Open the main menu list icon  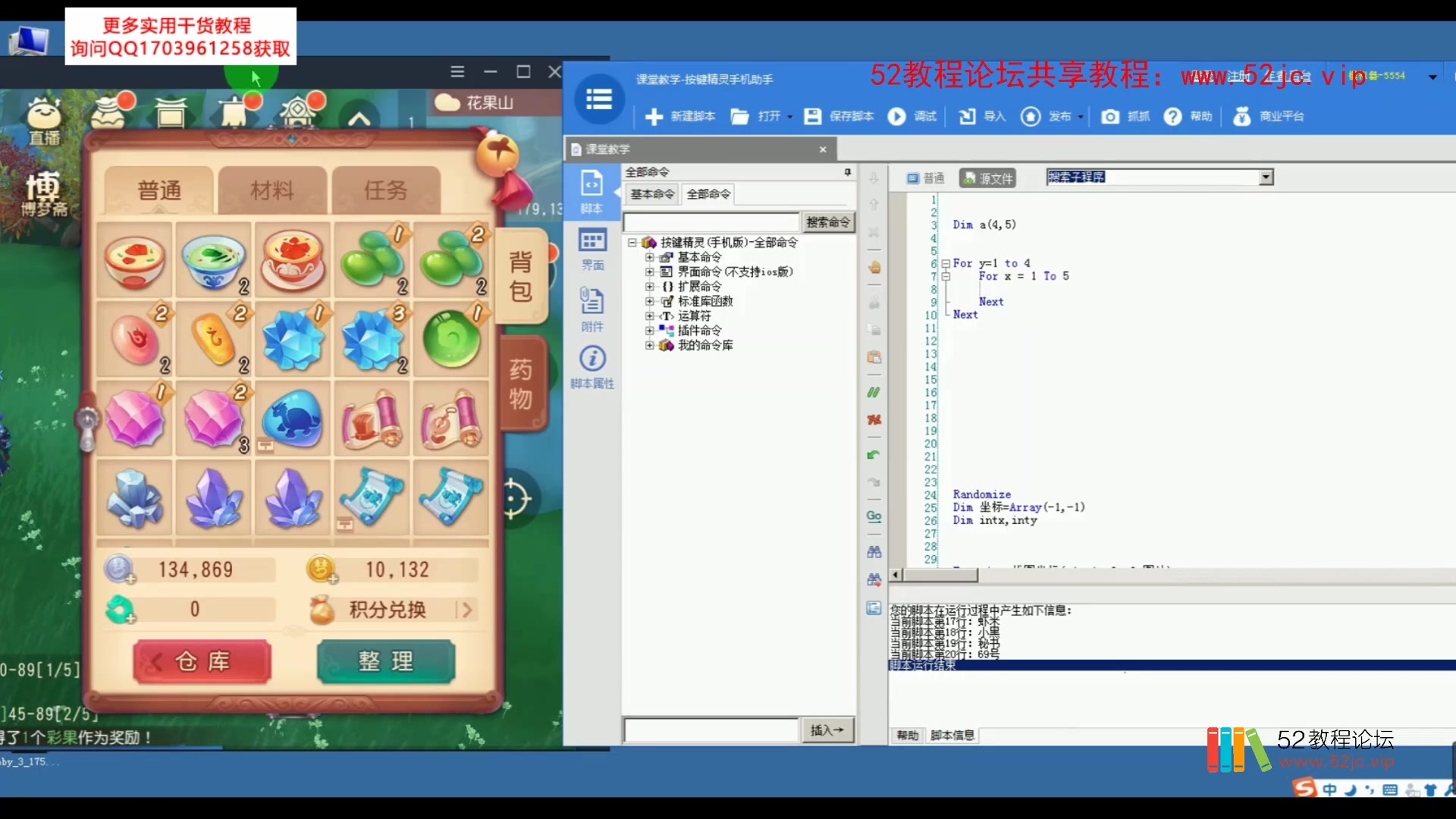click(x=599, y=99)
